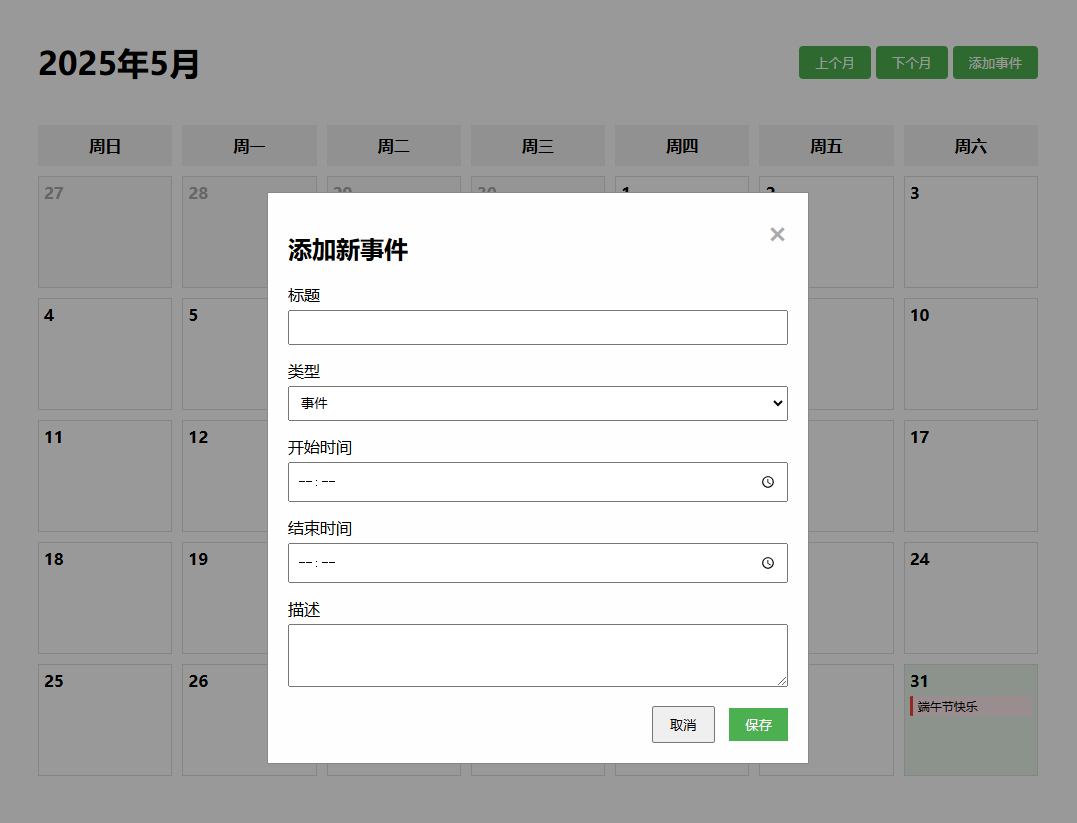Close the 添加新事件 dialog with the X icon
This screenshot has width=1077, height=823.
point(777,234)
